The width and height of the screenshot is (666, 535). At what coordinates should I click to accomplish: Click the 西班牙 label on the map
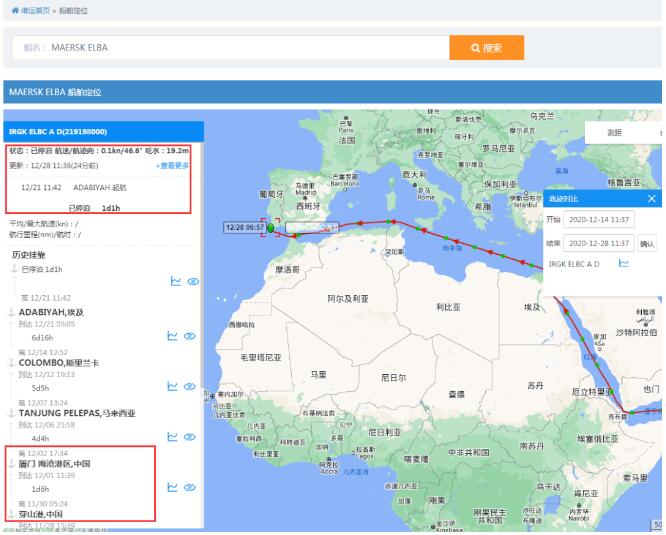tap(308, 206)
